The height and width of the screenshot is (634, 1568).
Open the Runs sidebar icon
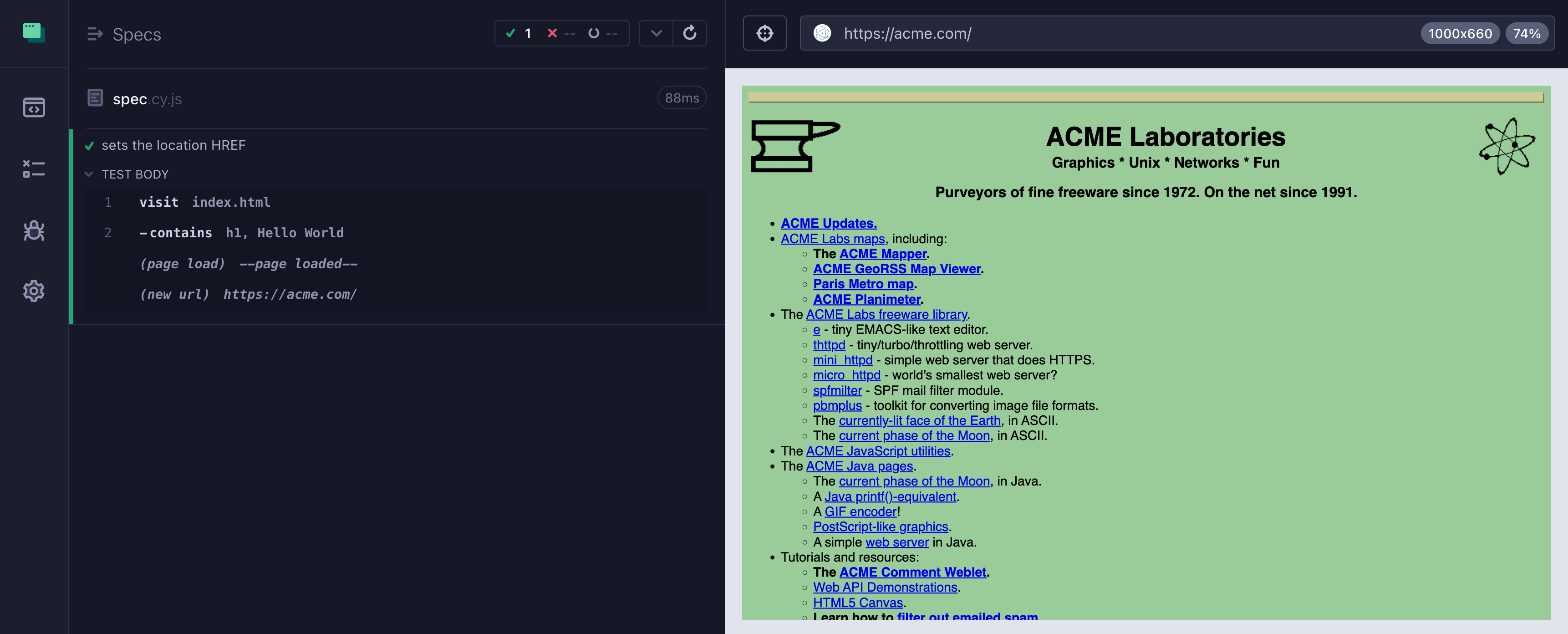[x=34, y=169]
